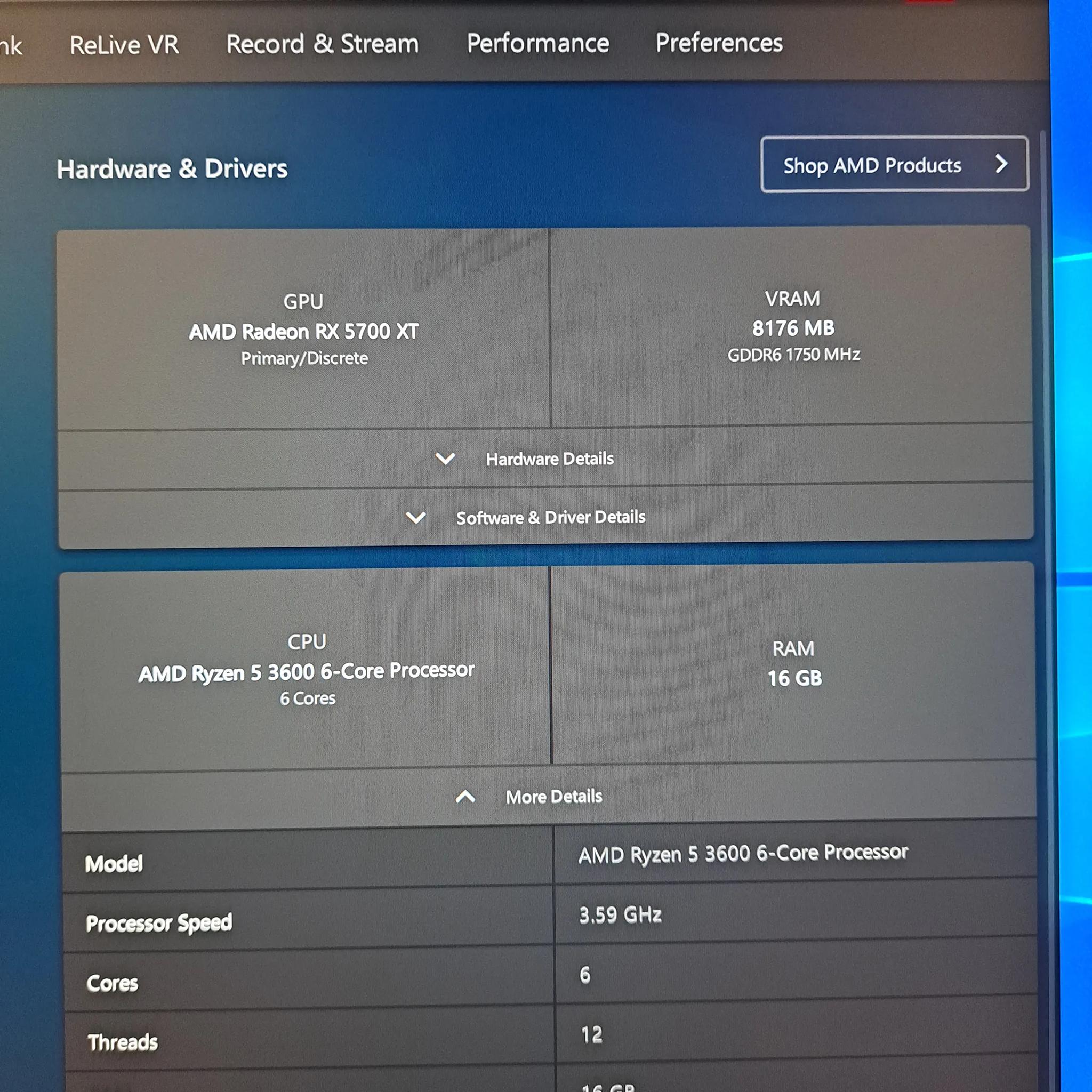Open the Preferences tab
The height and width of the screenshot is (1092, 1092).
pos(718,44)
